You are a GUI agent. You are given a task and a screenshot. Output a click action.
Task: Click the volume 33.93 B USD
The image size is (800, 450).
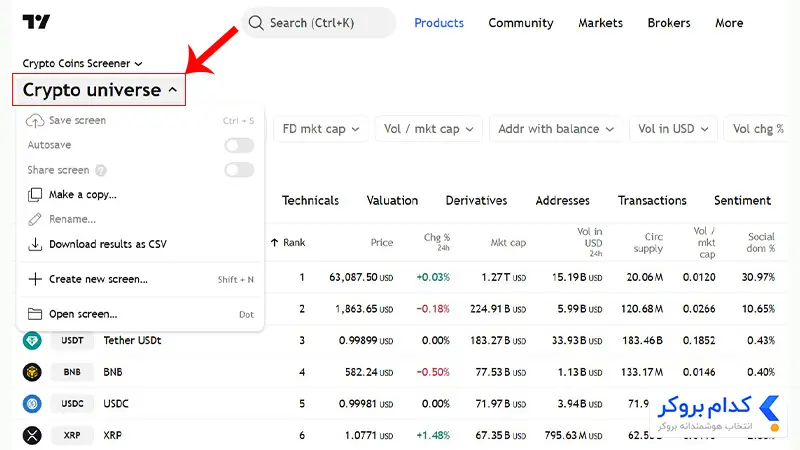tap(577, 340)
